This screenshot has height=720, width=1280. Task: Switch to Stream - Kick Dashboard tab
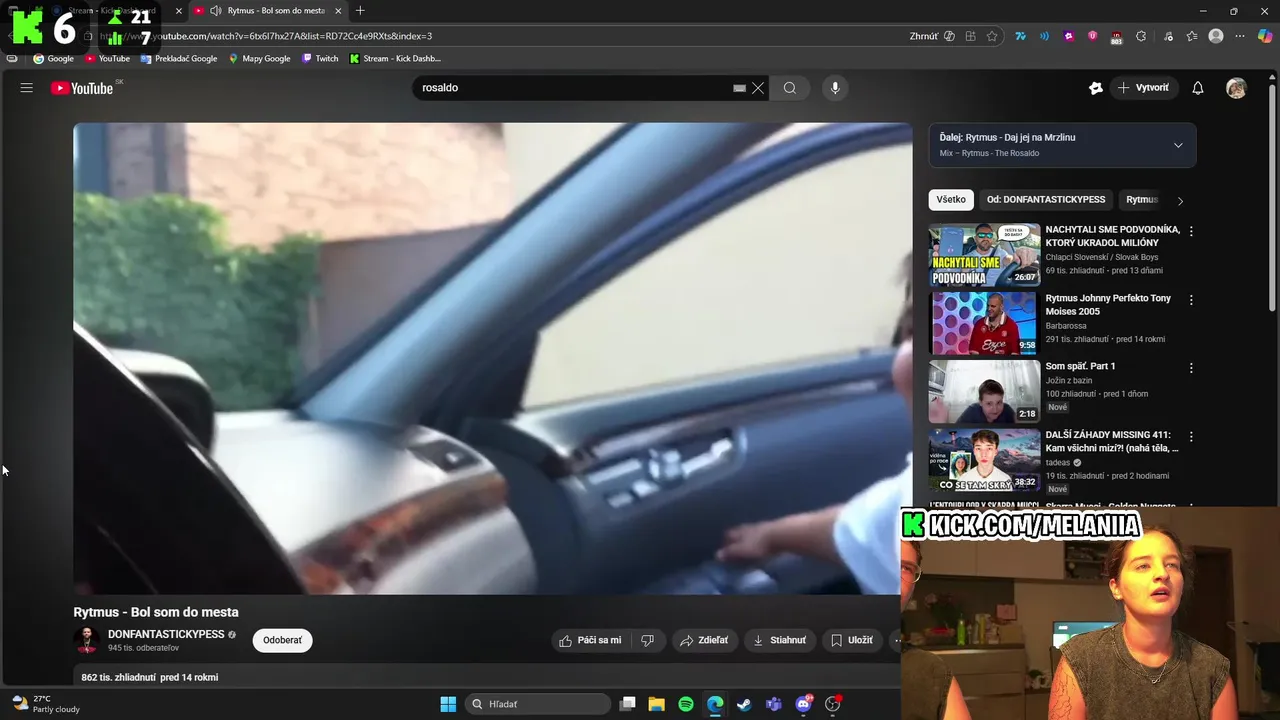112,11
